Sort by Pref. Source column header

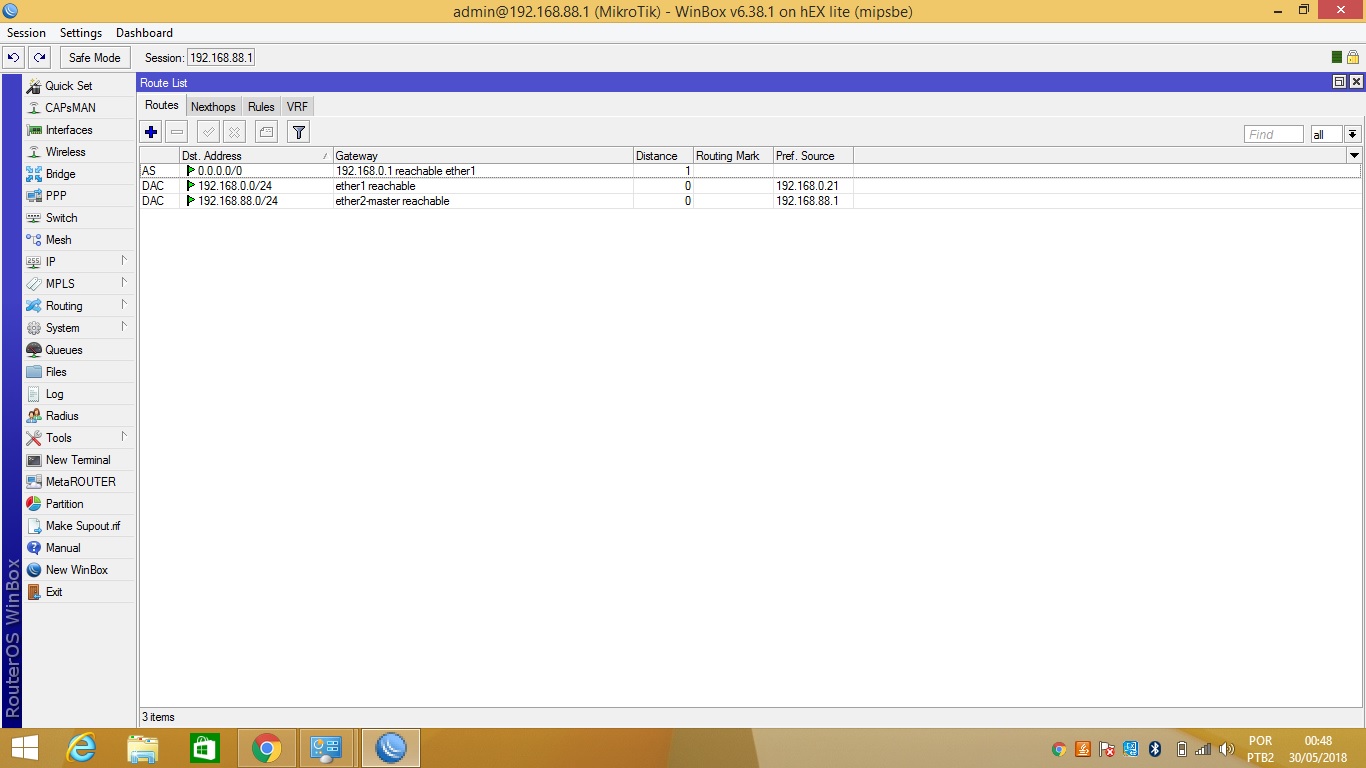(813, 155)
